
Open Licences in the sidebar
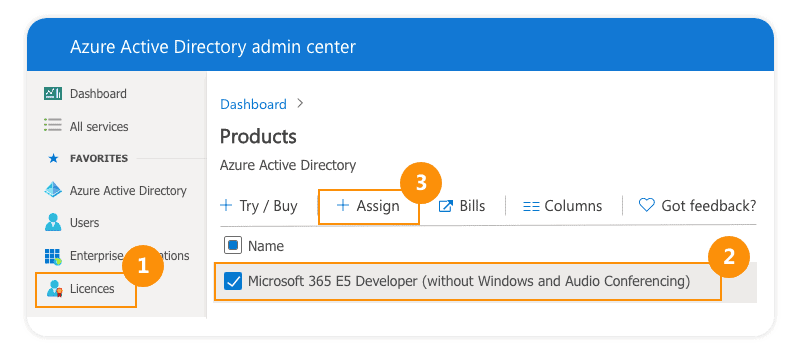click(92, 289)
